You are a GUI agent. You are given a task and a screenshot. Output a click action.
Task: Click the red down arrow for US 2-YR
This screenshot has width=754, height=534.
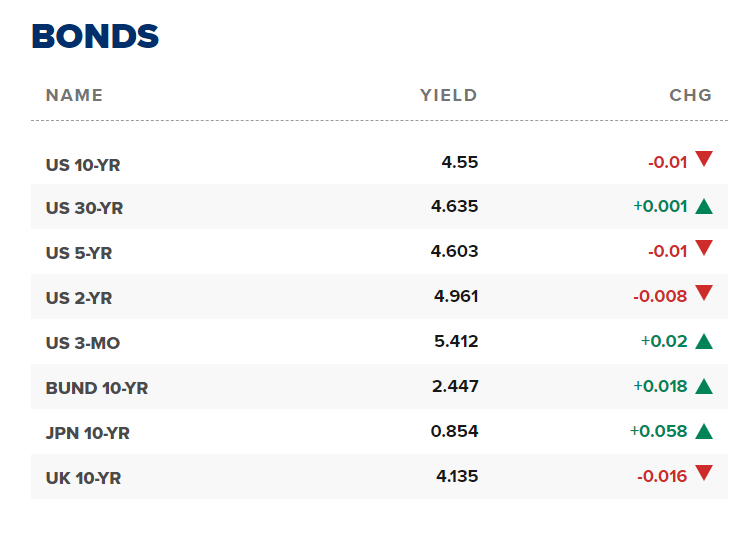(704, 294)
